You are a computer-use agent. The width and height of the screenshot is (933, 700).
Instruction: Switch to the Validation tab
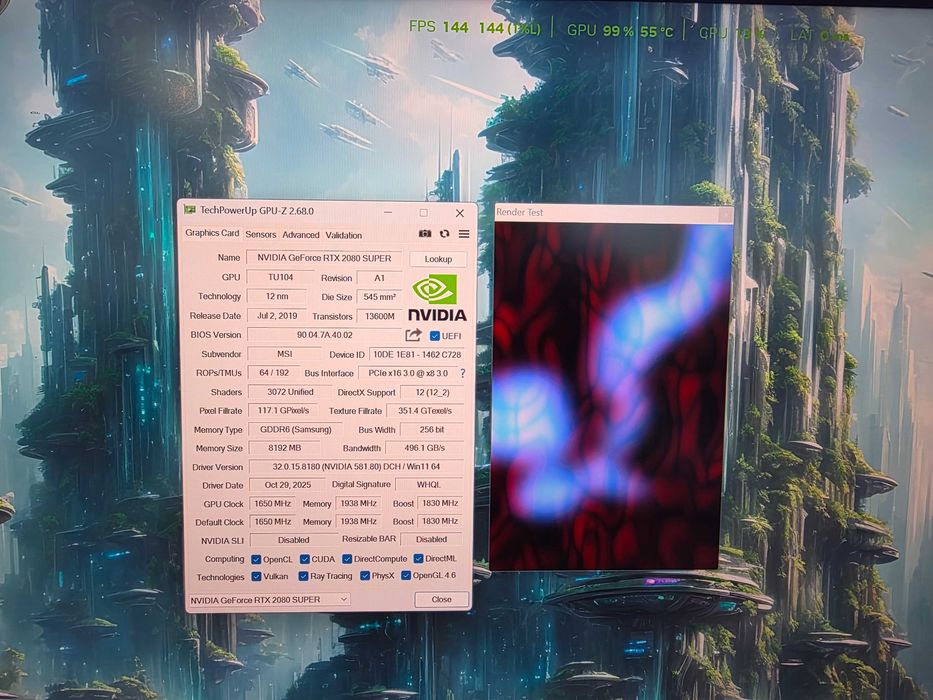[343, 235]
